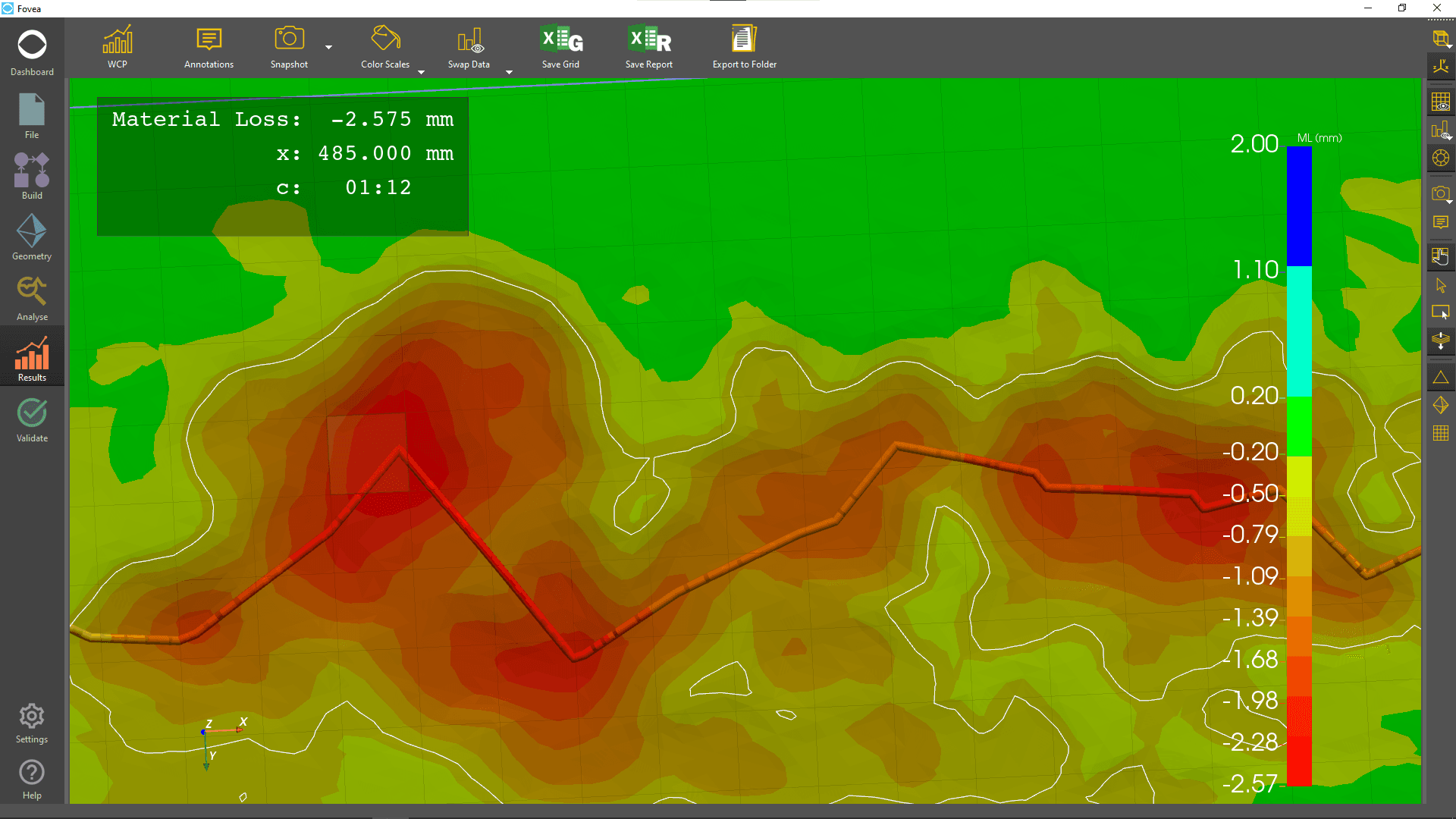
Task: Take a Snapshot from the toolbar
Action: click(x=289, y=47)
